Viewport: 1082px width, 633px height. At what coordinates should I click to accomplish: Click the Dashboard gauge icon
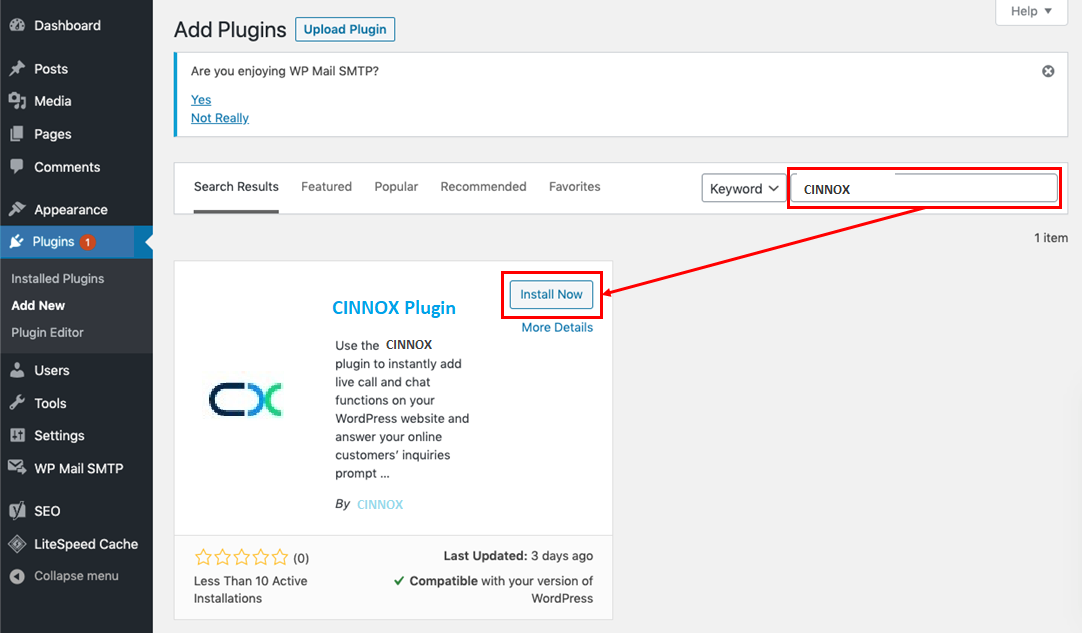pyautogui.click(x=17, y=26)
